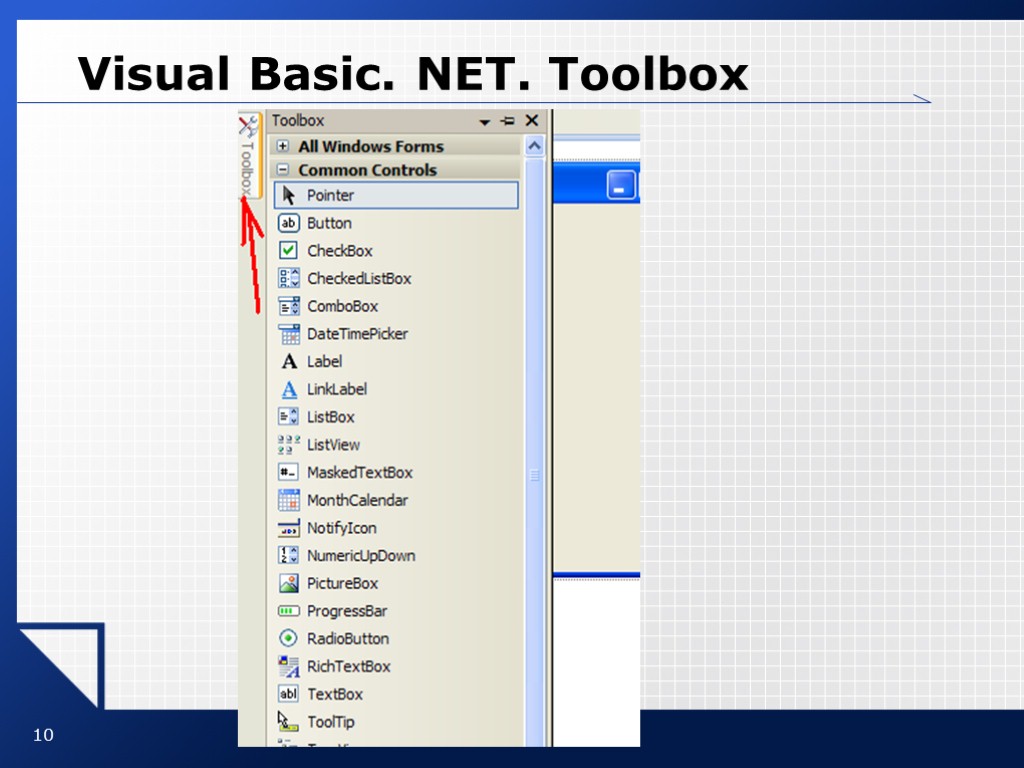This screenshot has width=1024, height=768.
Task: Select the 'Pointer' text row
Action: [396, 195]
